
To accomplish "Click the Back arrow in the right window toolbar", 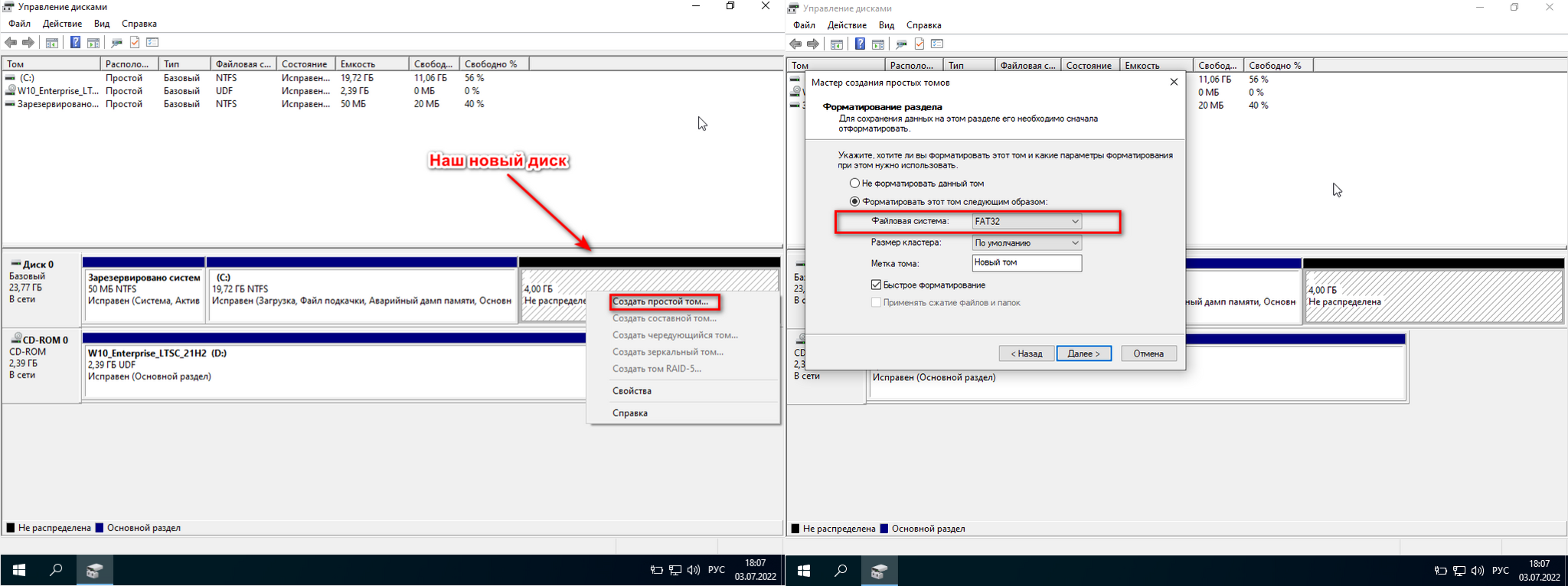I will 795,44.
